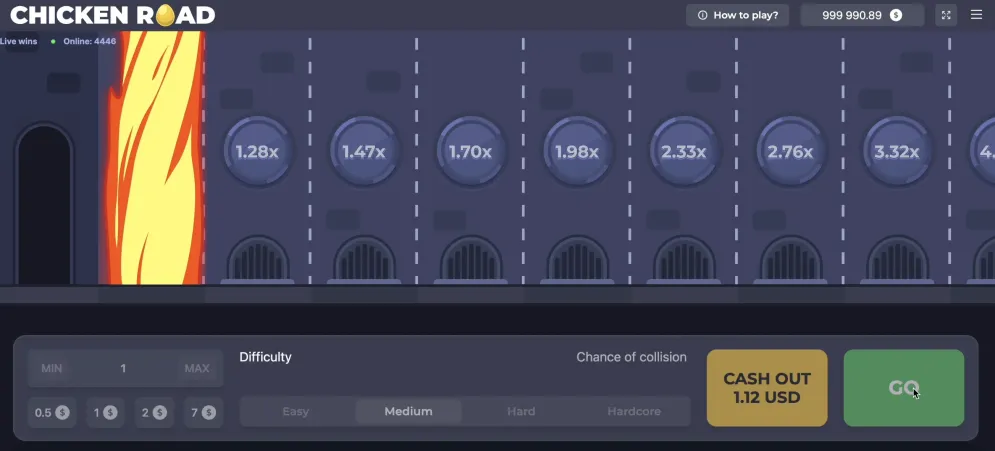Click the golden egg in the Chicken Road logo

165,15
